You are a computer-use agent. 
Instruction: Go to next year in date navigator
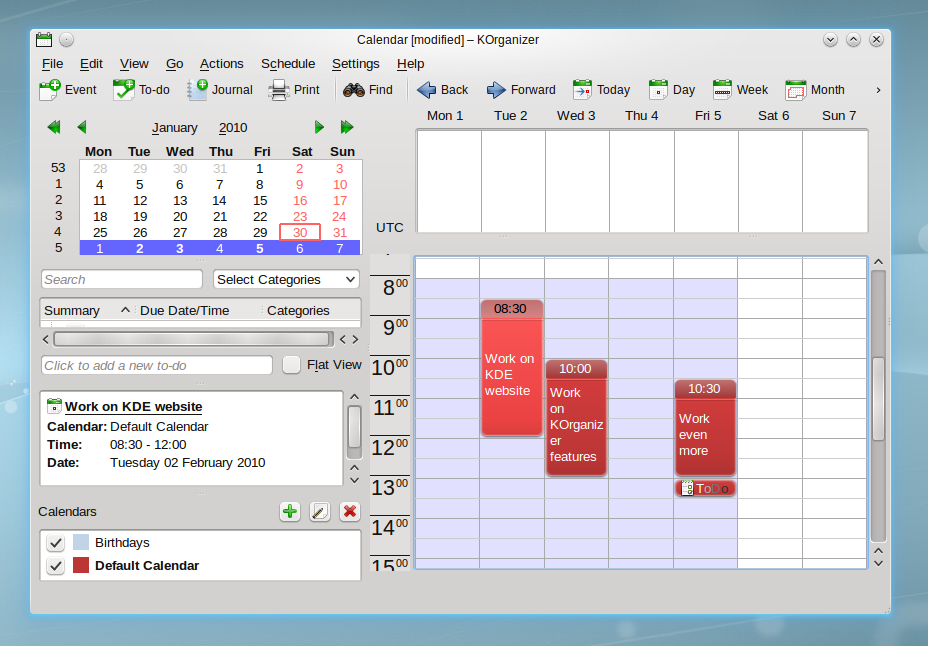point(347,127)
